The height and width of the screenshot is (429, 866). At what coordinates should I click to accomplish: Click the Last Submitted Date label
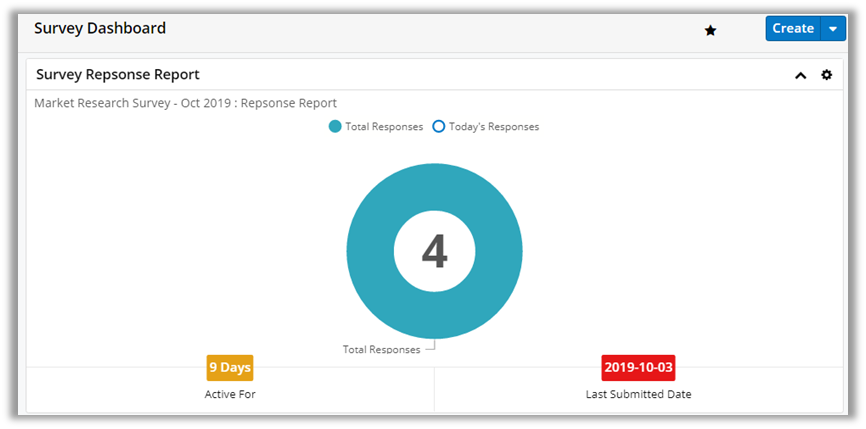[638, 394]
